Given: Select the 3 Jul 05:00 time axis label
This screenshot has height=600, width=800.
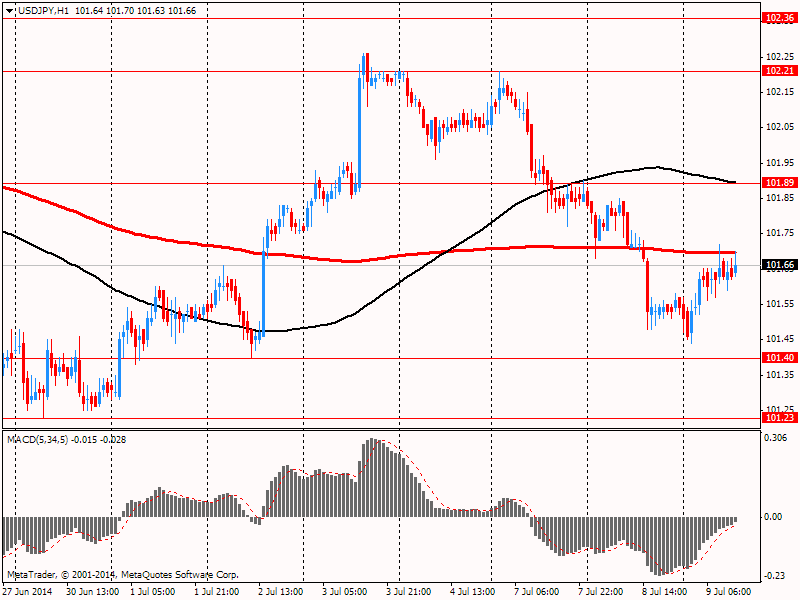Looking at the screenshot, I should 344,591.
